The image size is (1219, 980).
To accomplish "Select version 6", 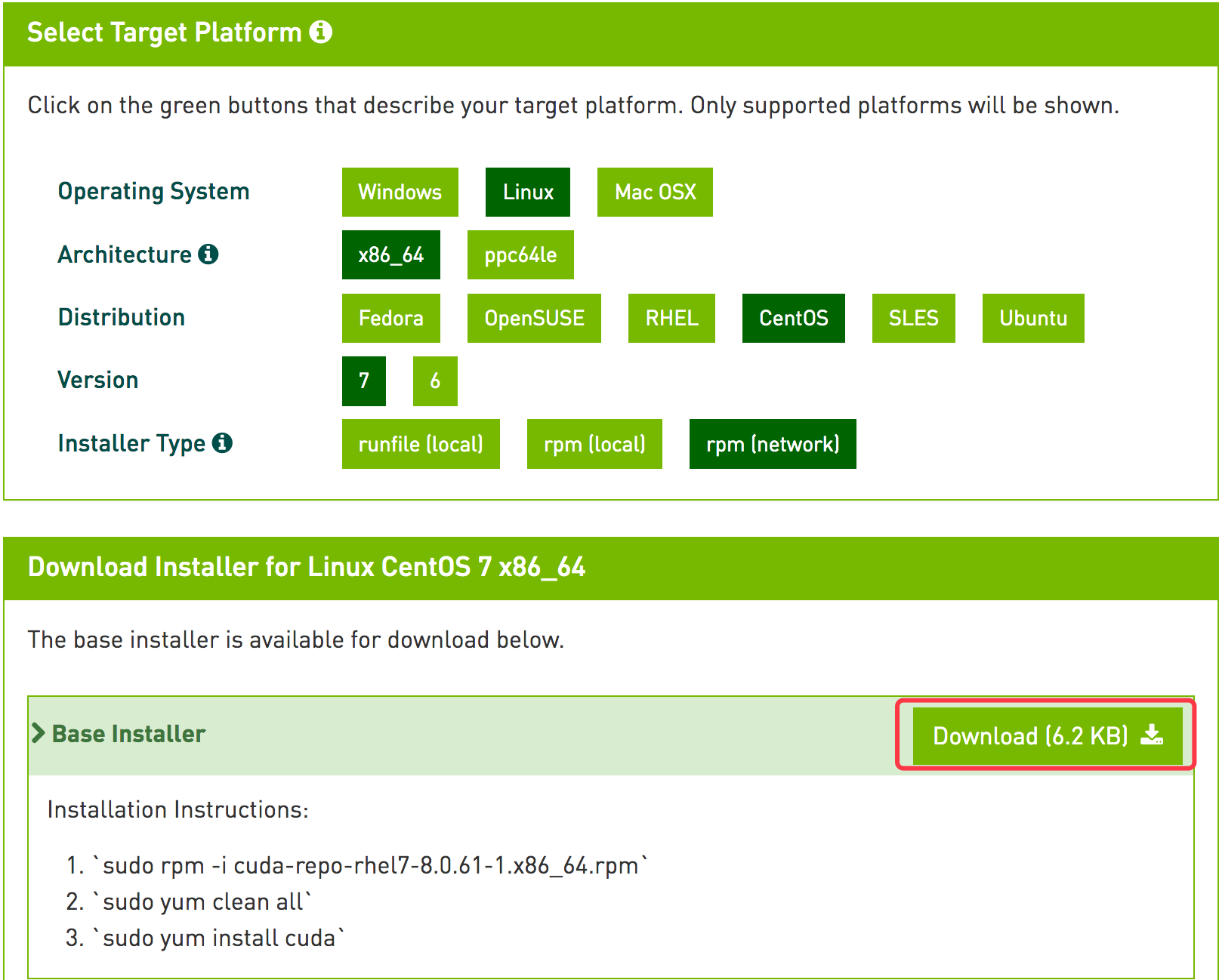I will pyautogui.click(x=435, y=381).
